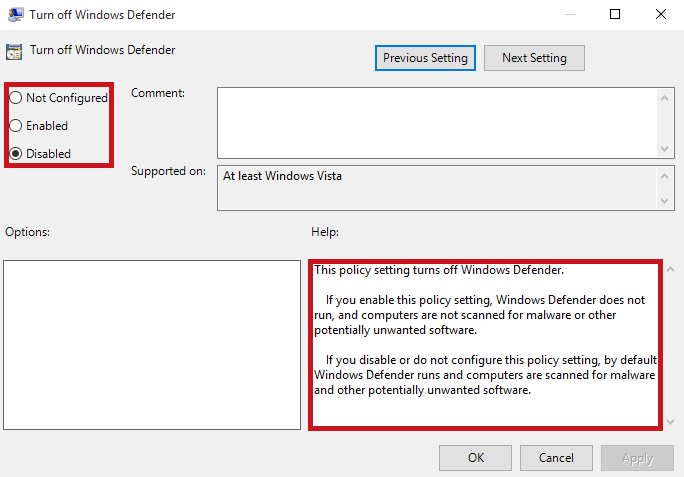Click the Supported on scroll up arrow
The height and width of the screenshot is (477, 684).
666,175
